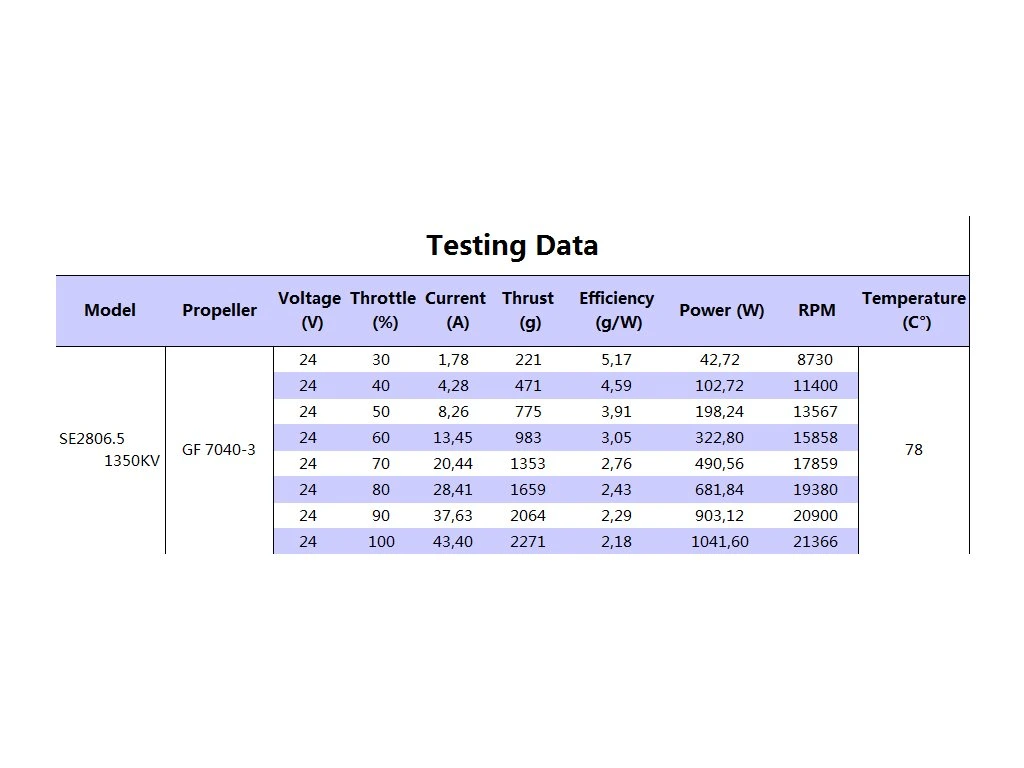Click the Testing Data title

click(512, 246)
